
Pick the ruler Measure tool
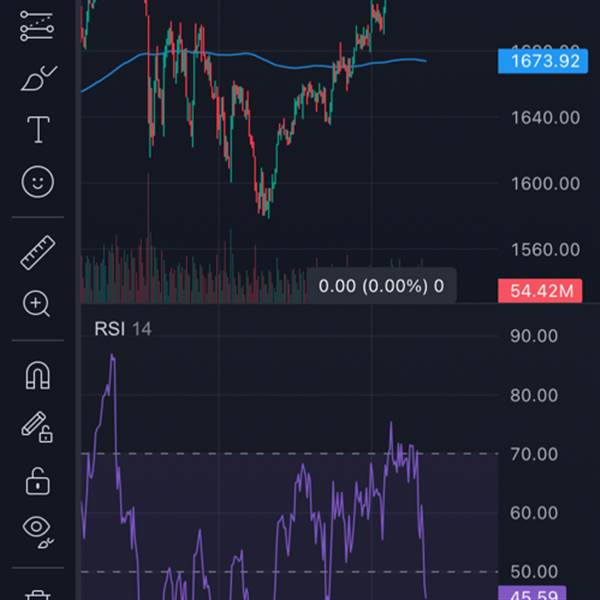(38, 252)
